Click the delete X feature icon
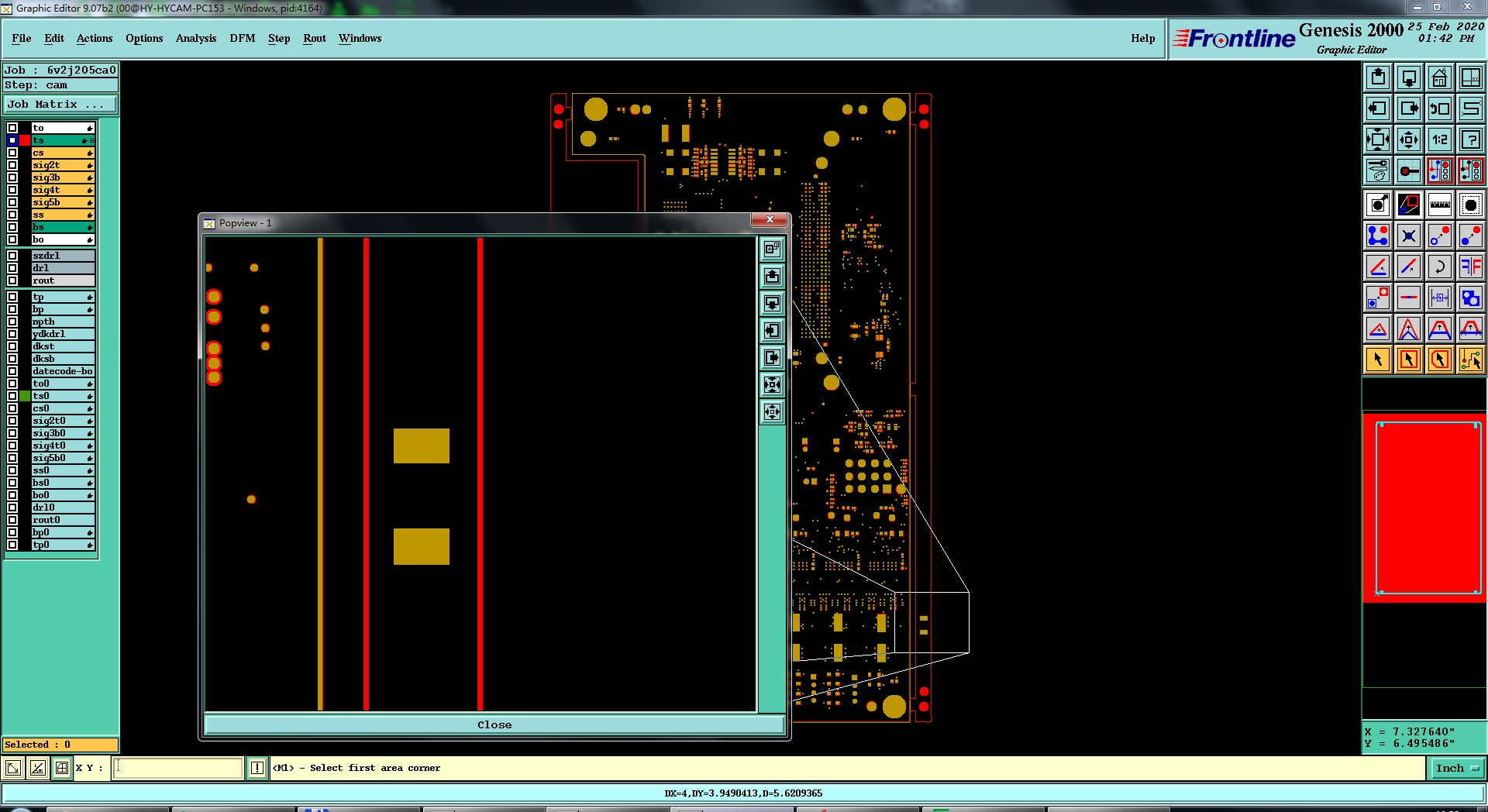Viewport: 1488px width, 812px height. tap(1408, 236)
